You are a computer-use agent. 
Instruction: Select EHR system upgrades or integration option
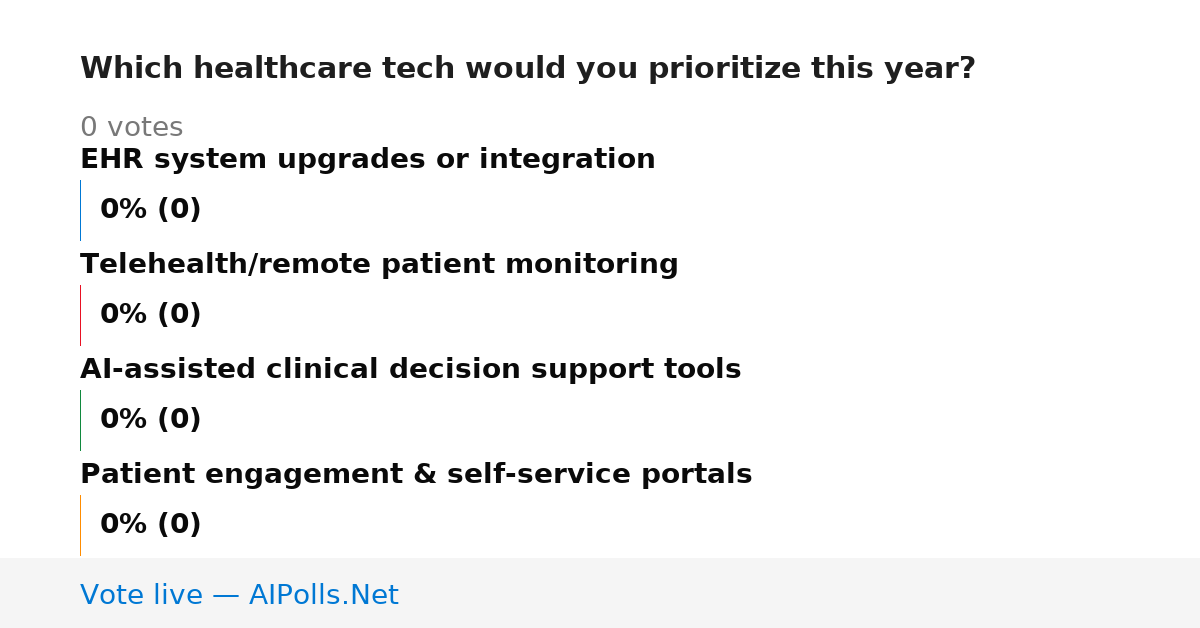pyautogui.click(x=367, y=160)
